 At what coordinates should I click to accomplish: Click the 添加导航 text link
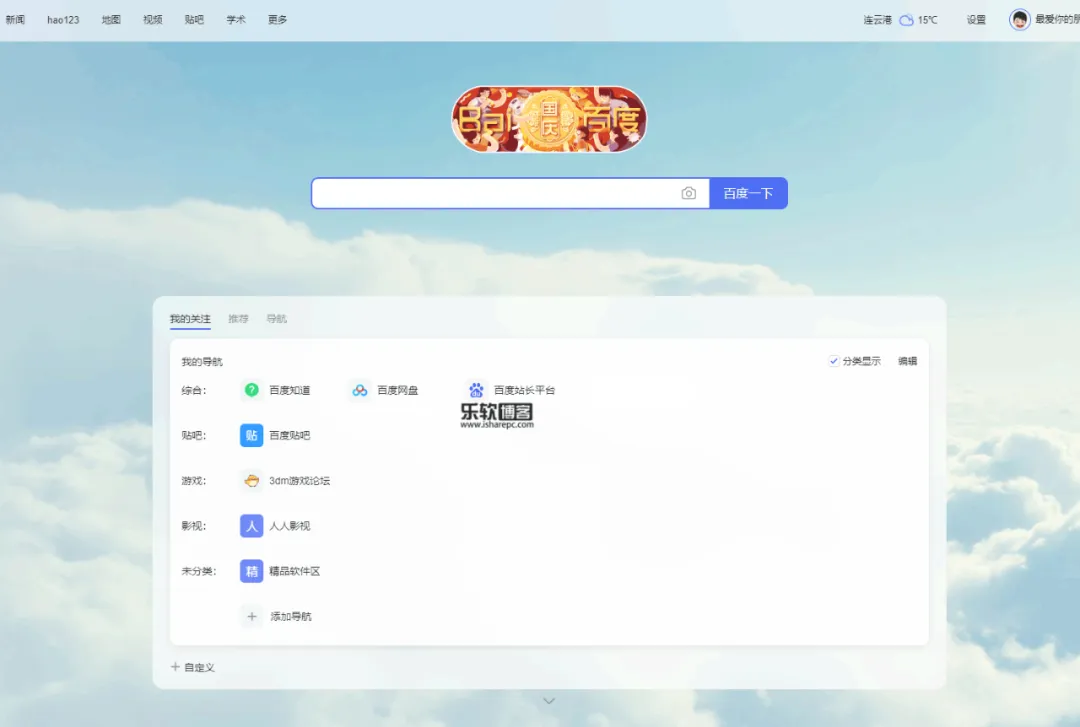[x=291, y=617]
